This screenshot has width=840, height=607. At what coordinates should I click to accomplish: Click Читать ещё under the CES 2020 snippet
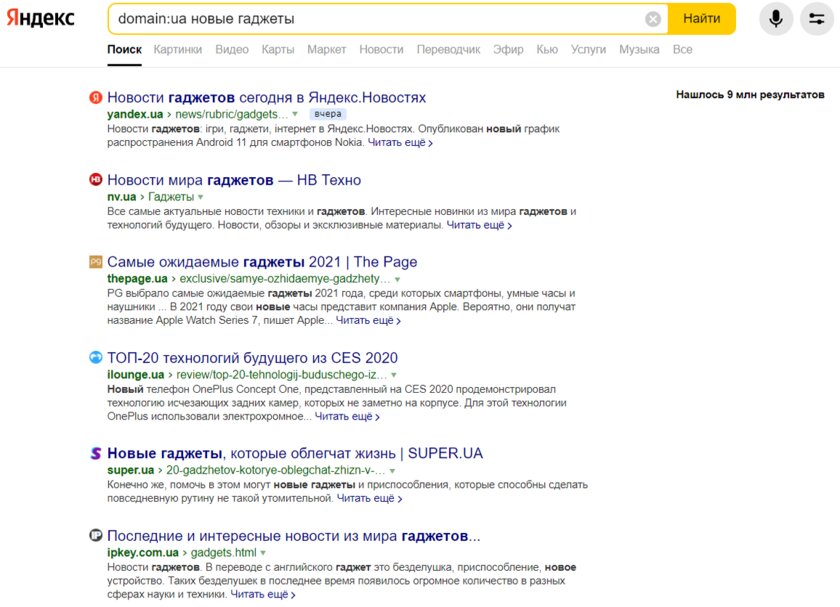click(x=347, y=416)
